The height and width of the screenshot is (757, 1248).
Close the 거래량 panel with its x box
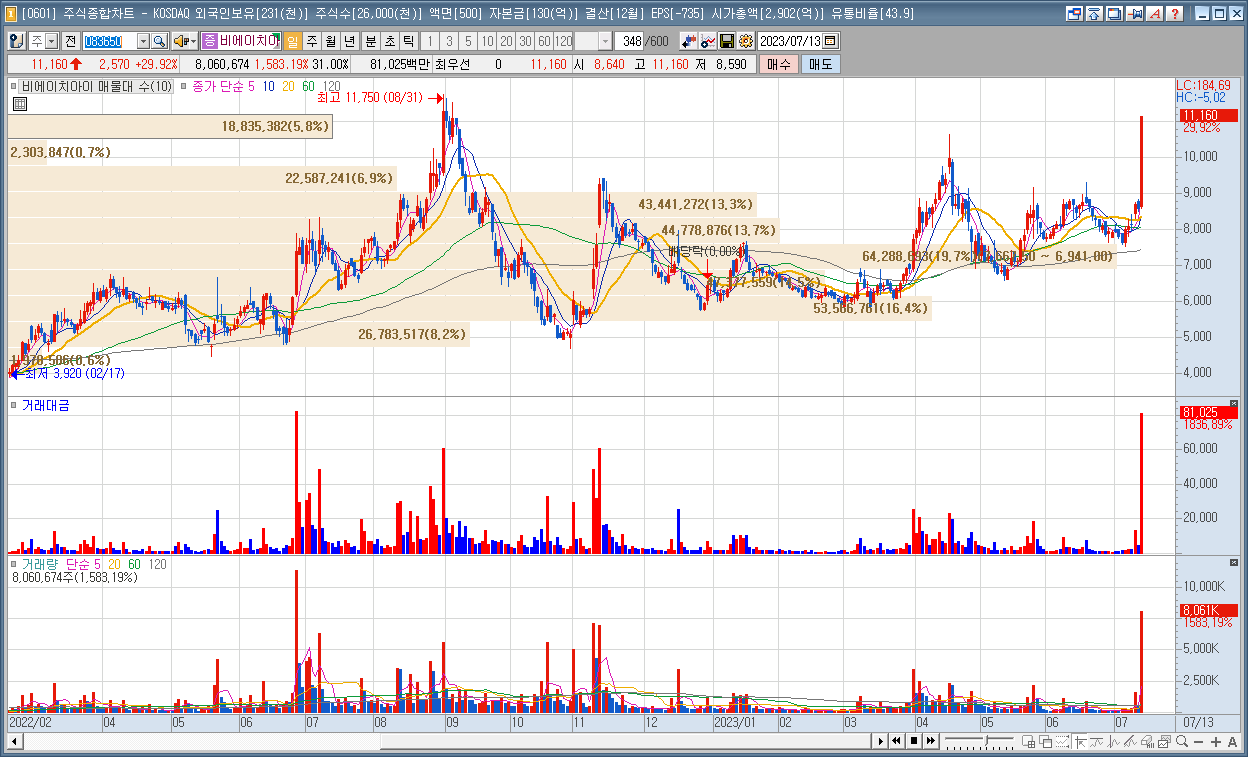(x=1233, y=563)
